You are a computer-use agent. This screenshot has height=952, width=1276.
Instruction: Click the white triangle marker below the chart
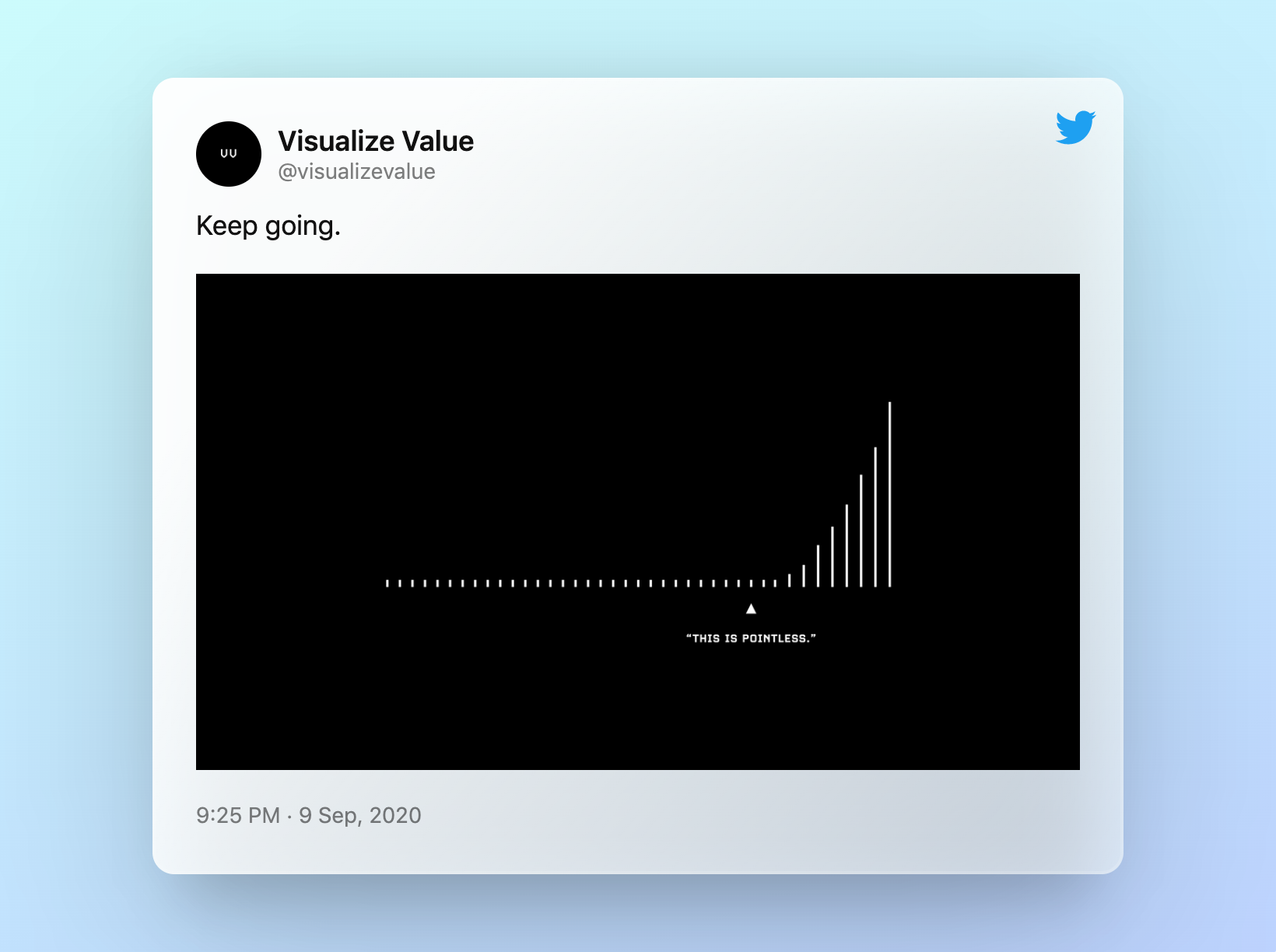click(751, 609)
